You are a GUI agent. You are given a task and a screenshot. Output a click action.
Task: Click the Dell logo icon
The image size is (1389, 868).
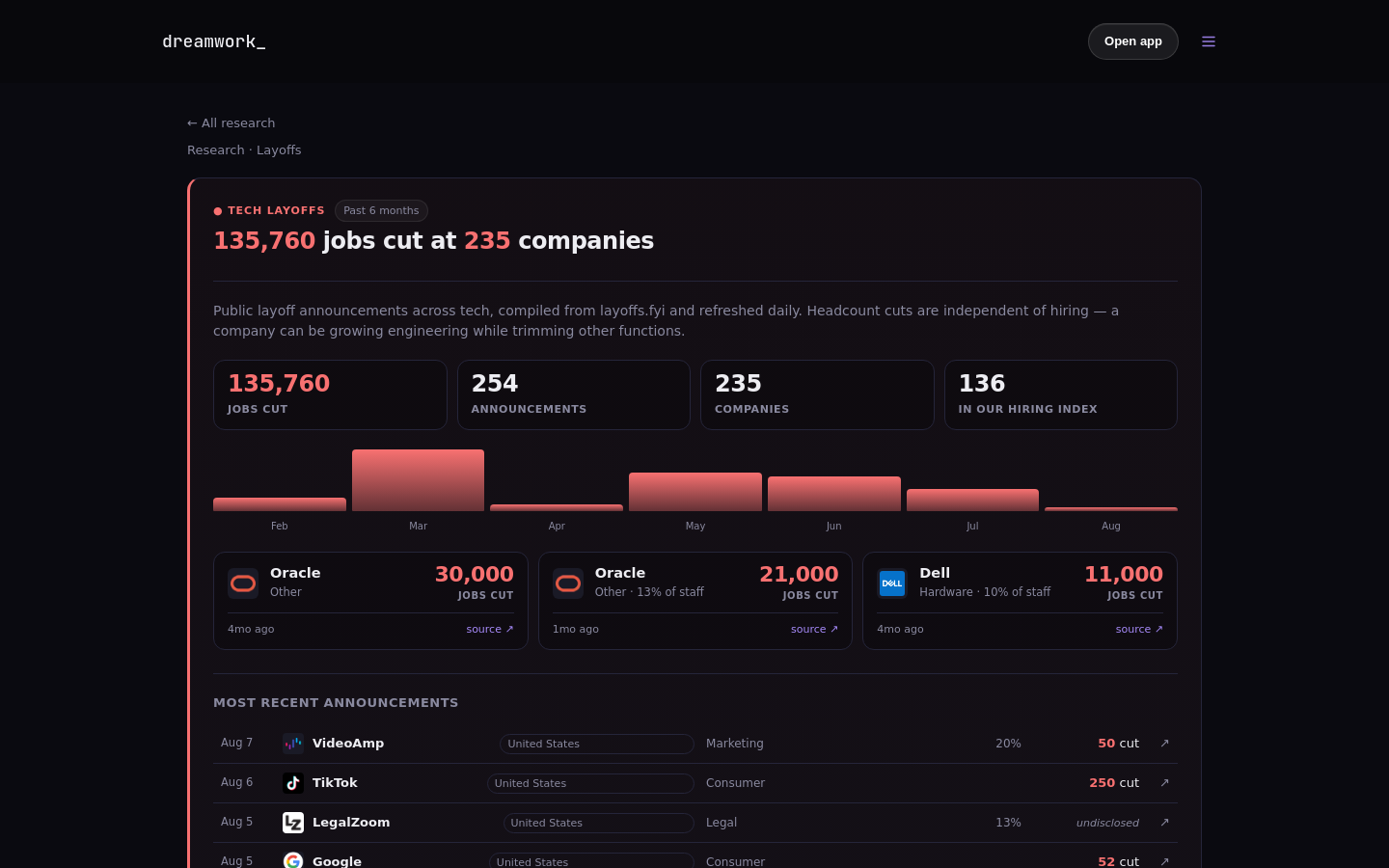coord(892,583)
